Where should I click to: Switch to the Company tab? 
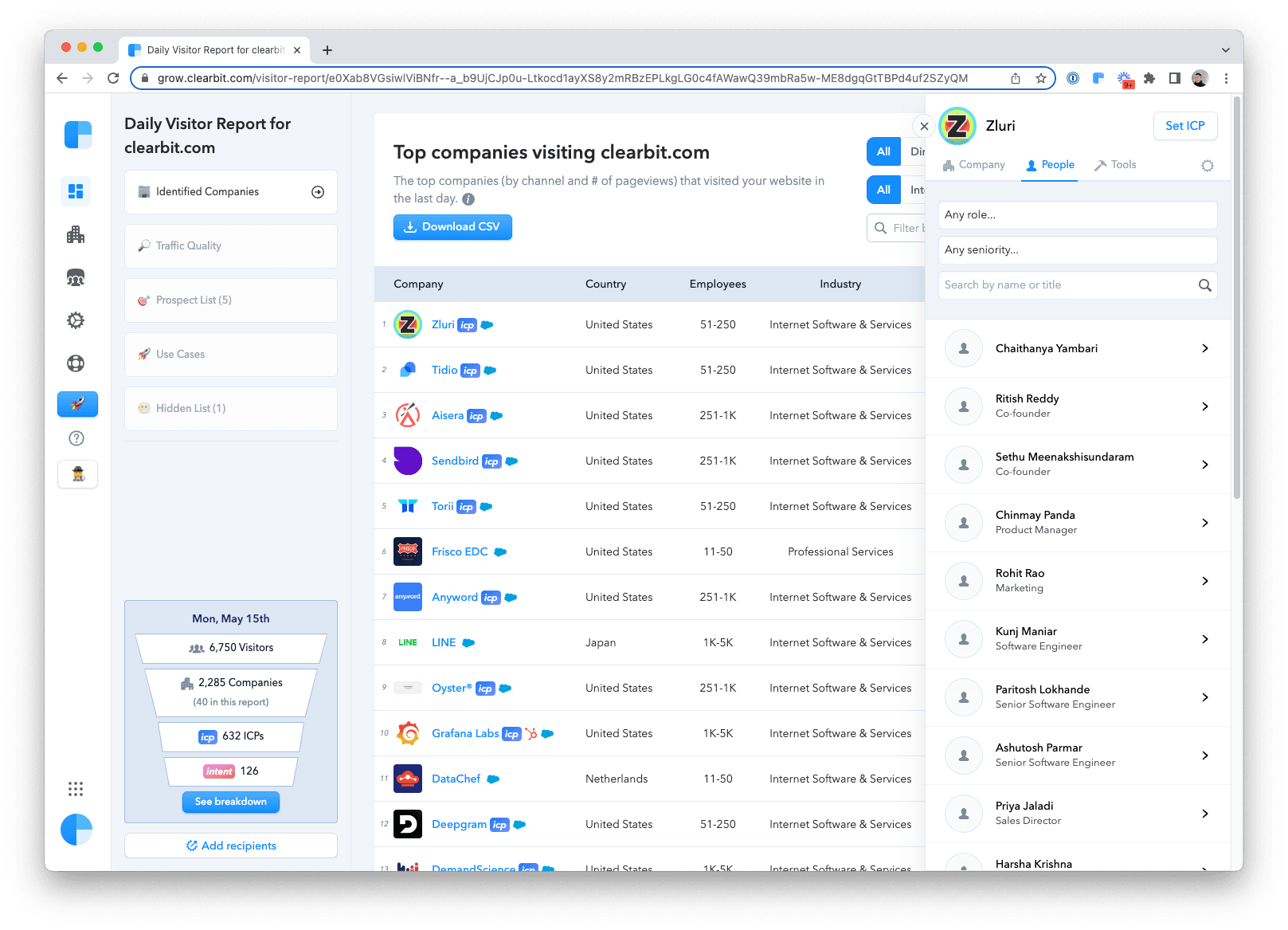[974, 165]
